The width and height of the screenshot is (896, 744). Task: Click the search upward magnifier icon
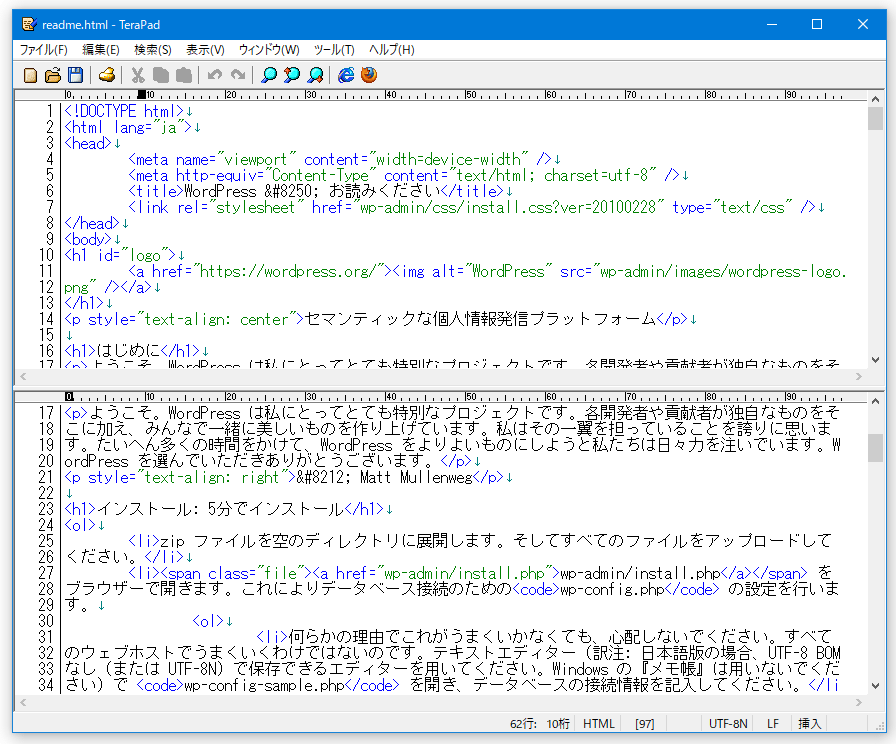click(x=291, y=75)
